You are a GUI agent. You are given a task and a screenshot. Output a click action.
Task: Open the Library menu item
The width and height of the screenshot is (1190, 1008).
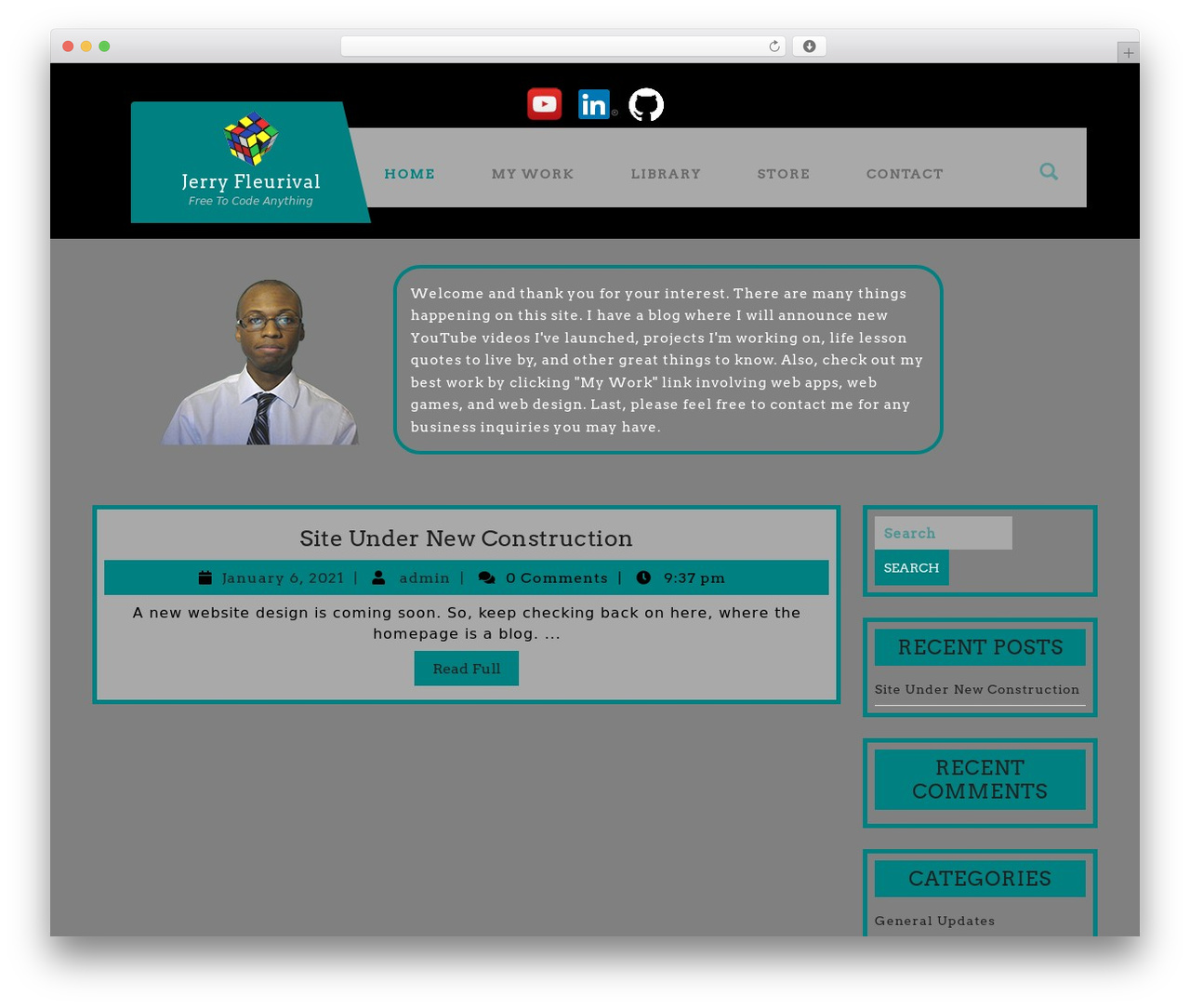point(666,174)
